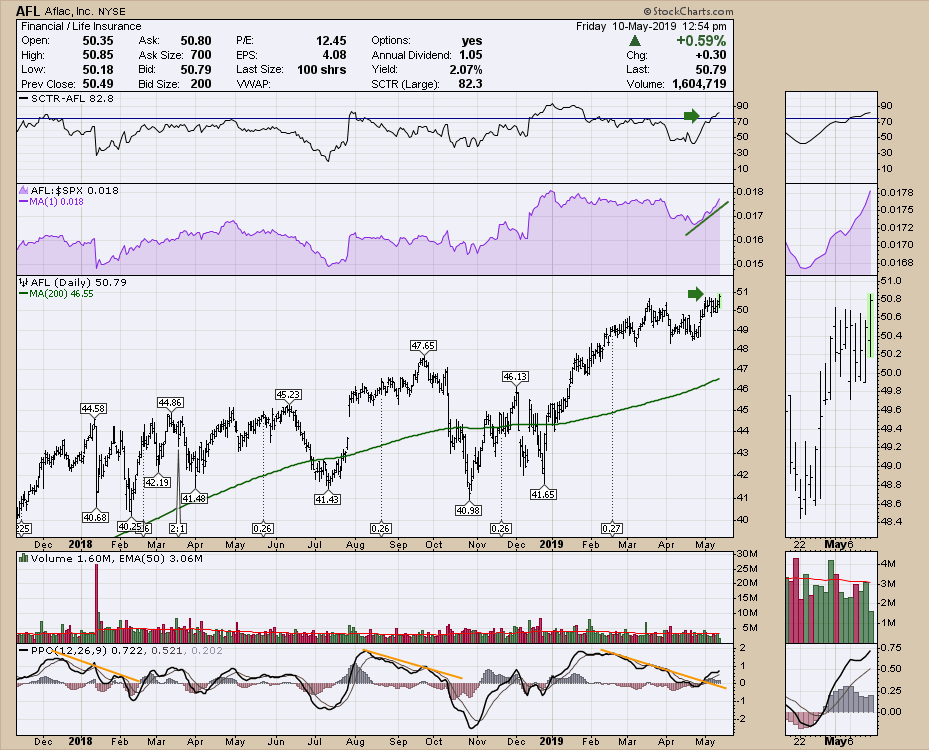Image resolution: width=929 pixels, height=751 pixels.
Task: Click the purple area icon beside AFL:$SPX
Action: (x=24, y=190)
